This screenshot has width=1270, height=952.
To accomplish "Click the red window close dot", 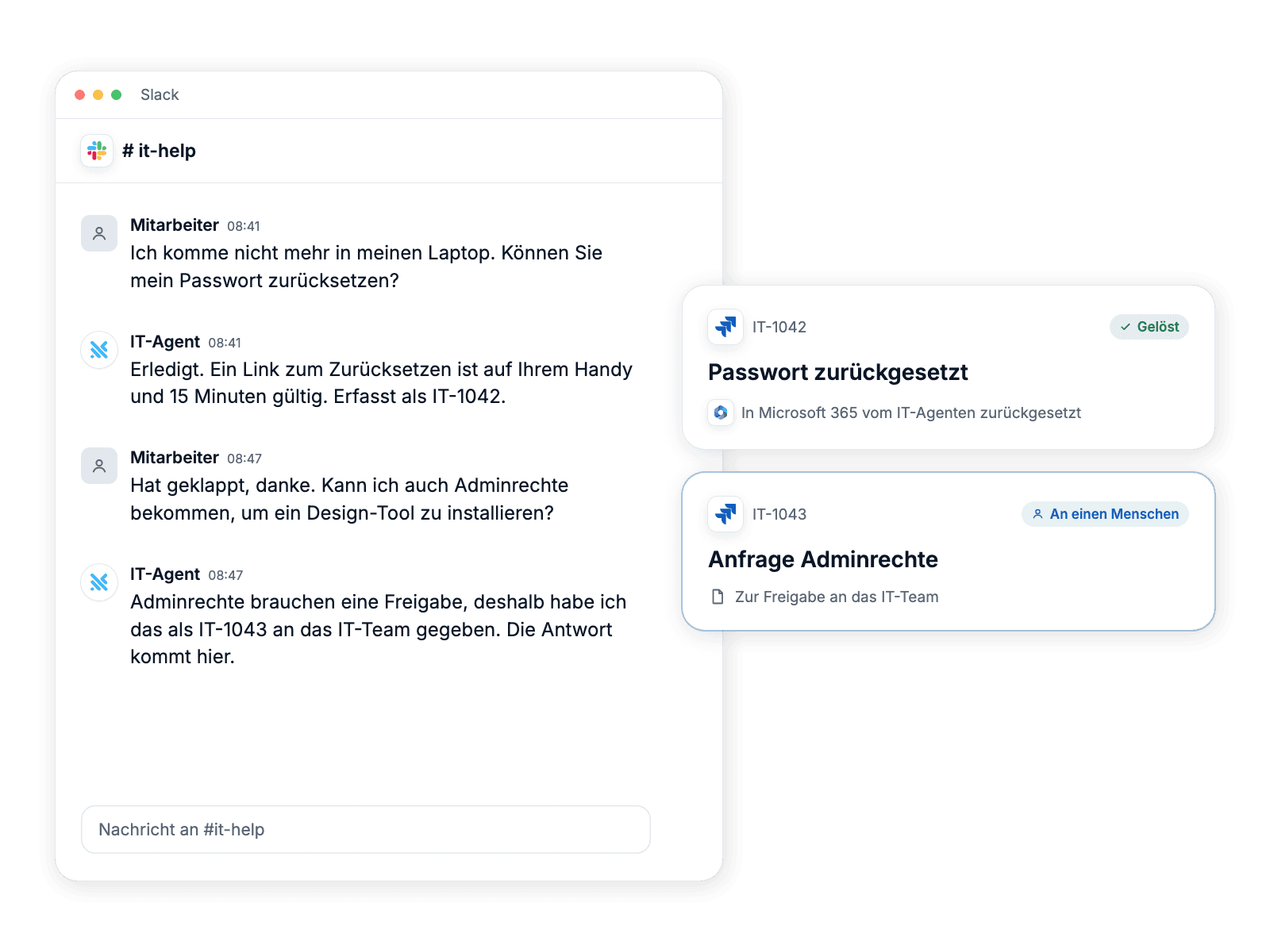I will 80,94.
